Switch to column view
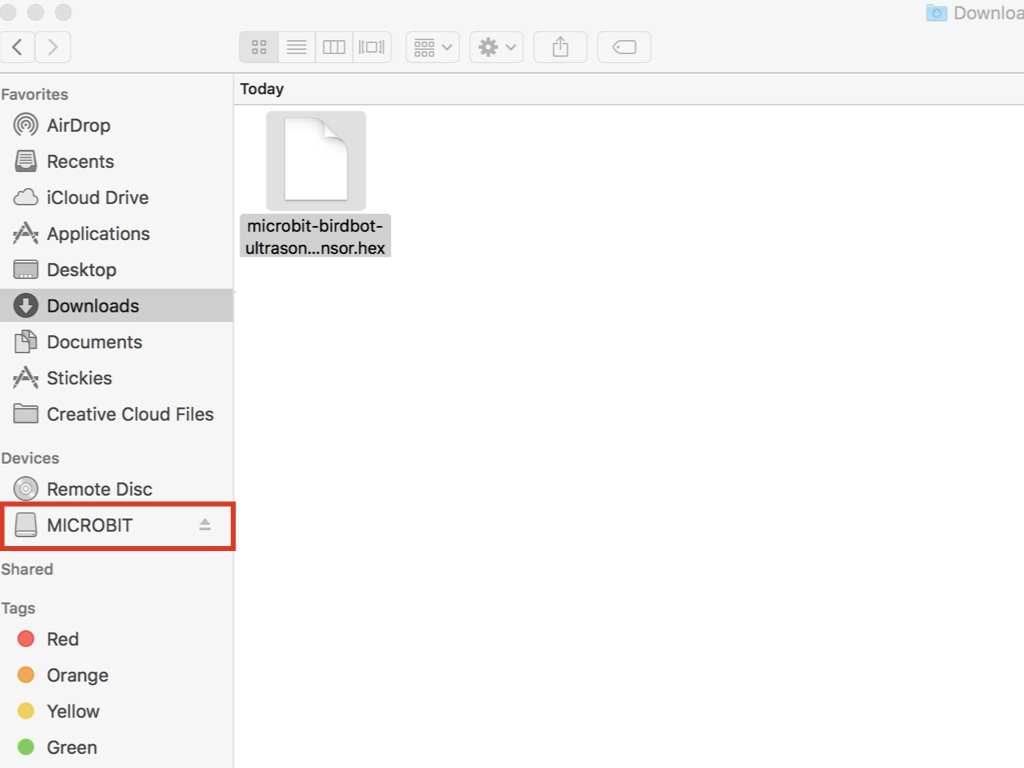Viewport: 1024px width, 768px height. [334, 47]
